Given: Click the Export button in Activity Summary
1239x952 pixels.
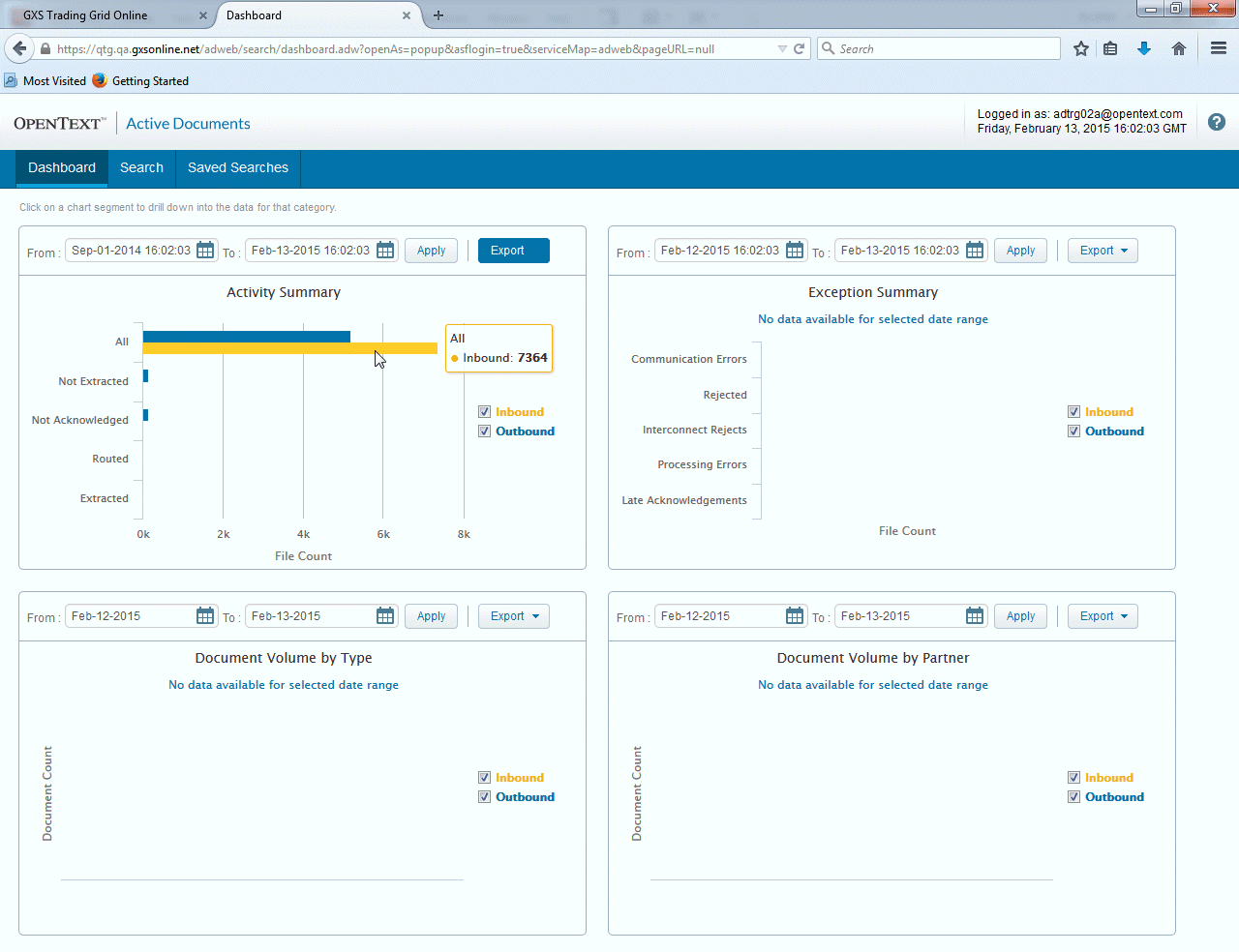Looking at the screenshot, I should tap(513, 251).
